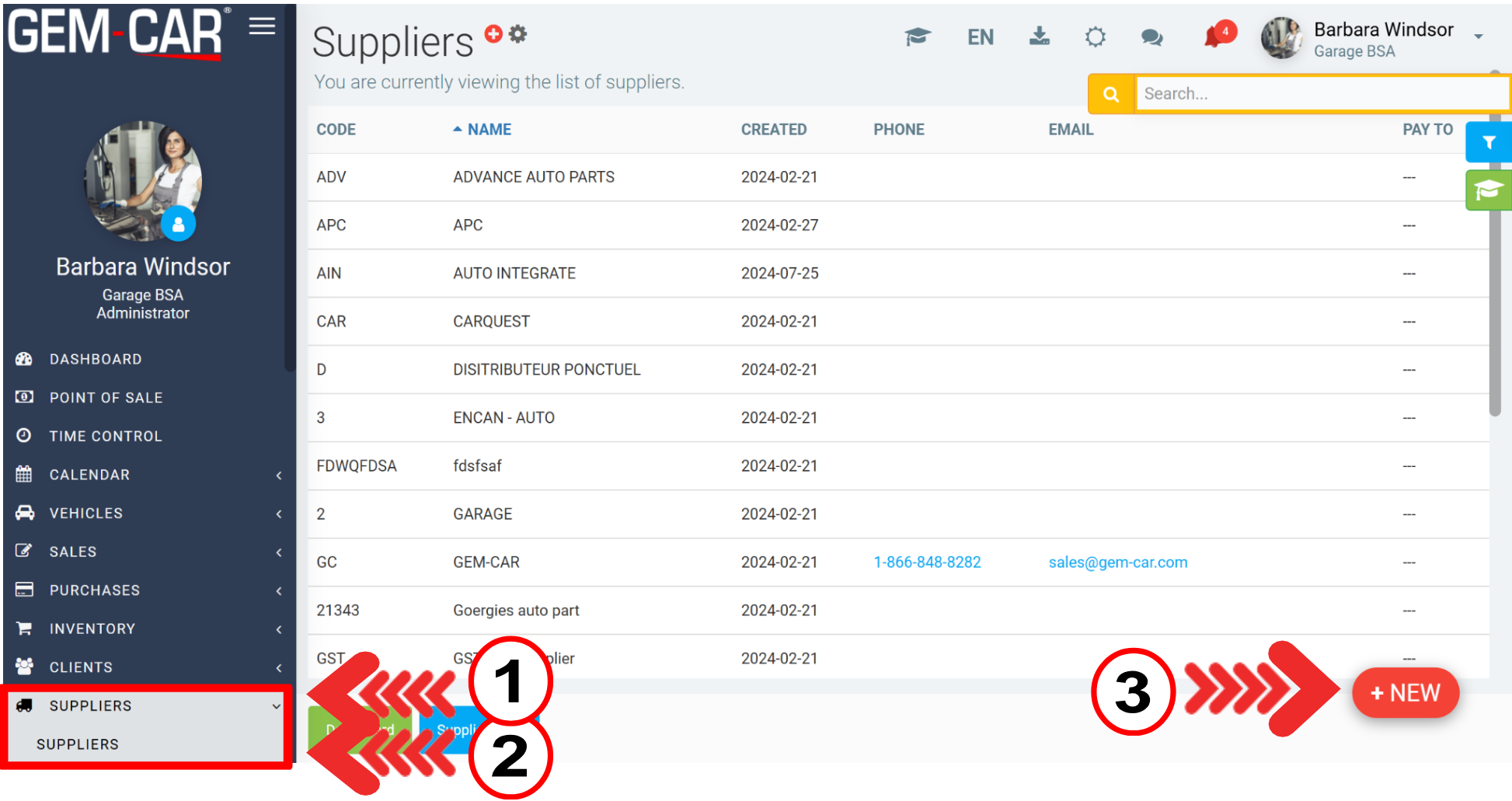Click the hamburger menu icon beside the logo
The height and width of the screenshot is (801, 1512).
pos(262,26)
